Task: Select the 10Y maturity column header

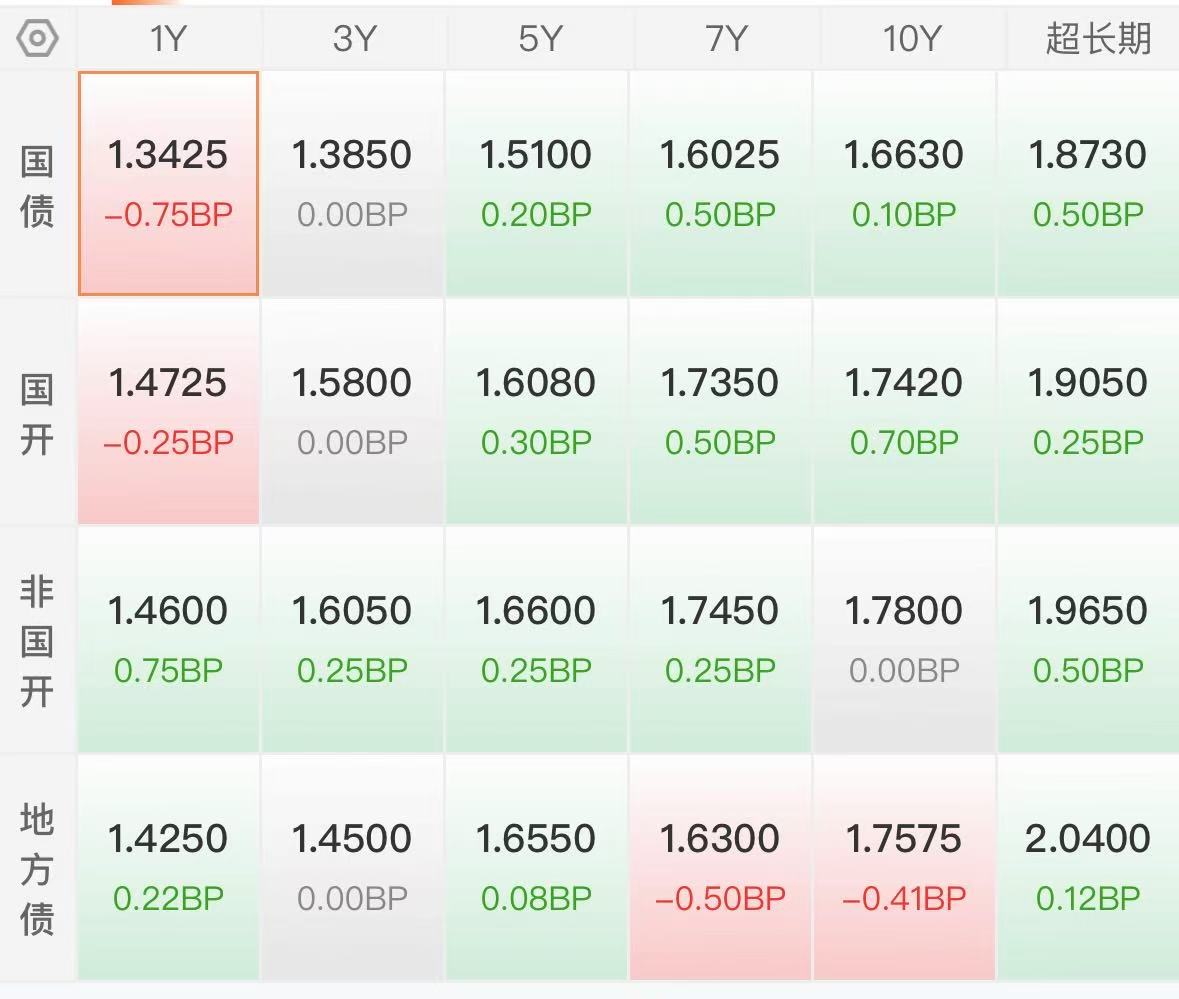Action: pyautogui.click(x=911, y=38)
